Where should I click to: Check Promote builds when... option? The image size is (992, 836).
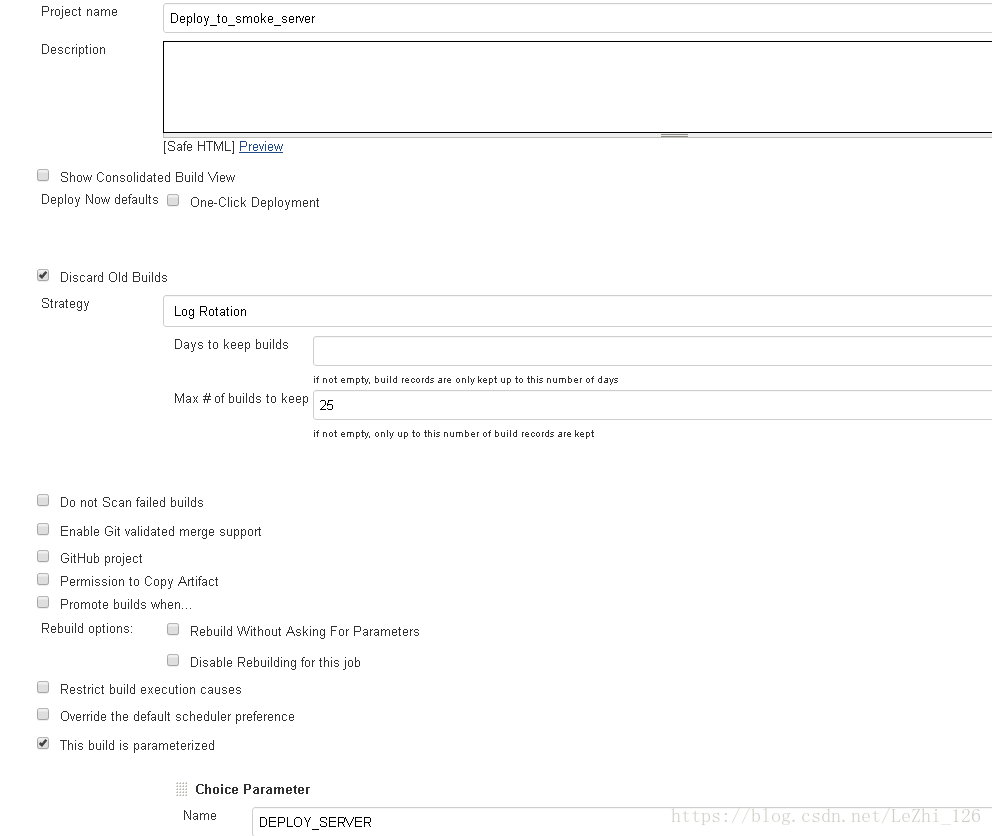pyautogui.click(x=43, y=602)
